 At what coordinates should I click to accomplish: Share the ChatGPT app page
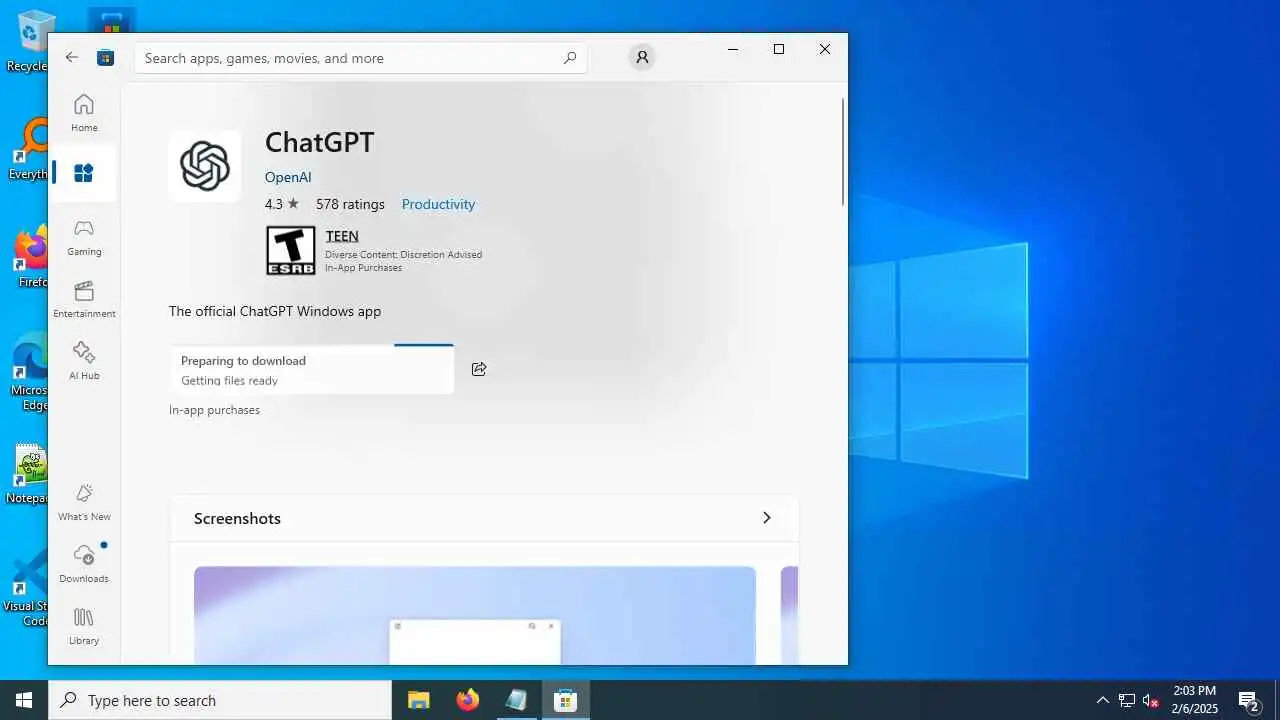click(x=479, y=369)
